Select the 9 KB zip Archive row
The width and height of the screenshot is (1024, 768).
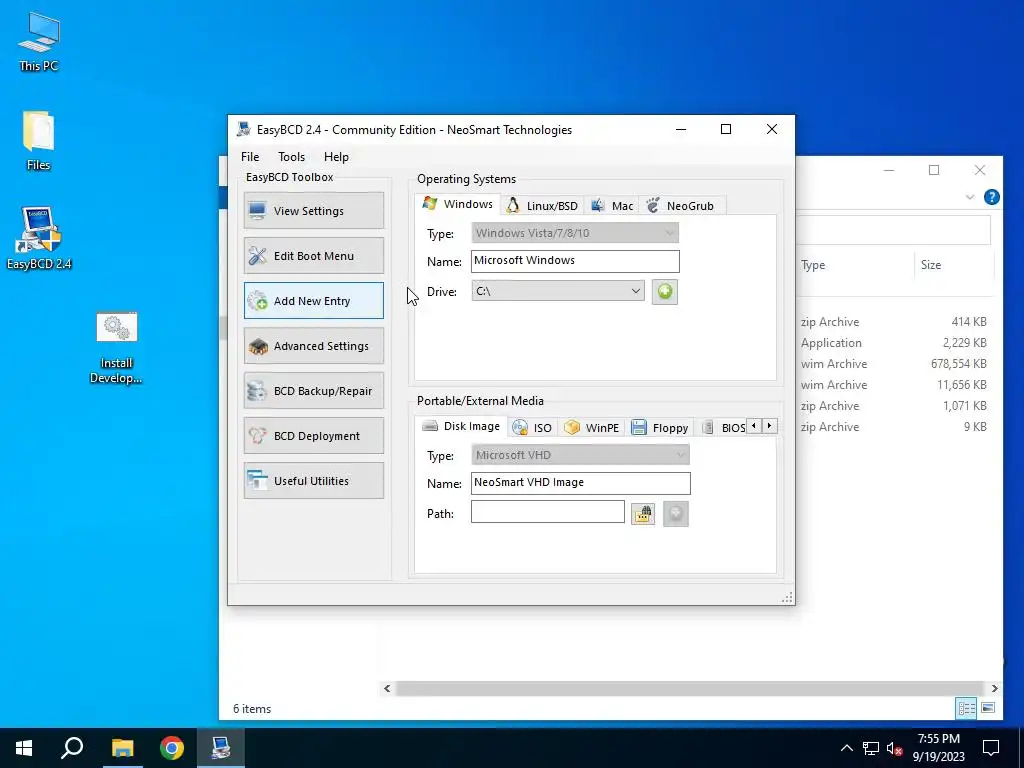pyautogui.click(x=896, y=426)
